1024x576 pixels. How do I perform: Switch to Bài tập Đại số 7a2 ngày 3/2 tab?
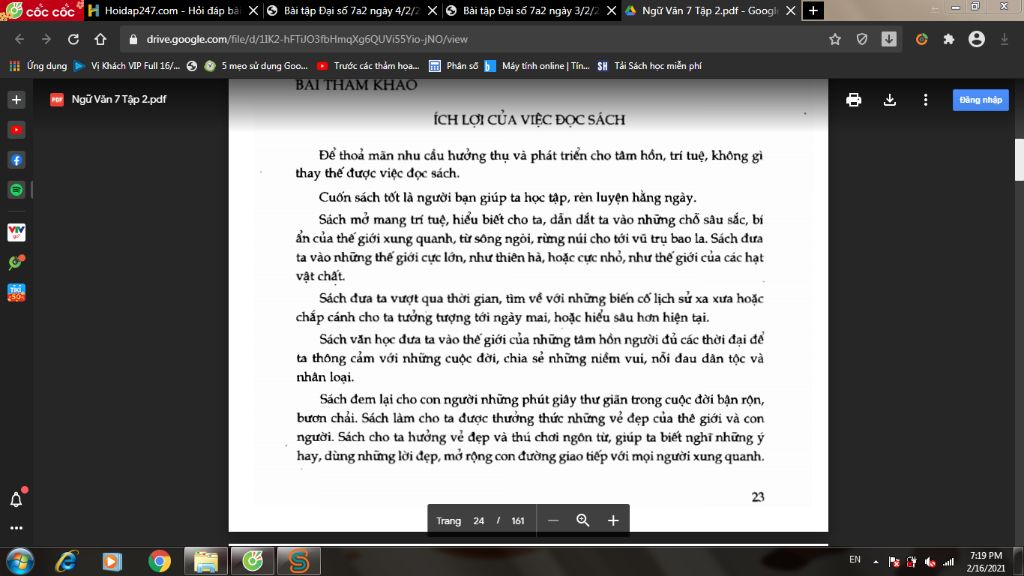pos(530,10)
